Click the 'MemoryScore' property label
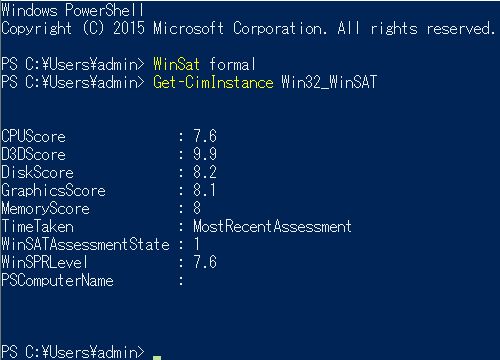 45,209
